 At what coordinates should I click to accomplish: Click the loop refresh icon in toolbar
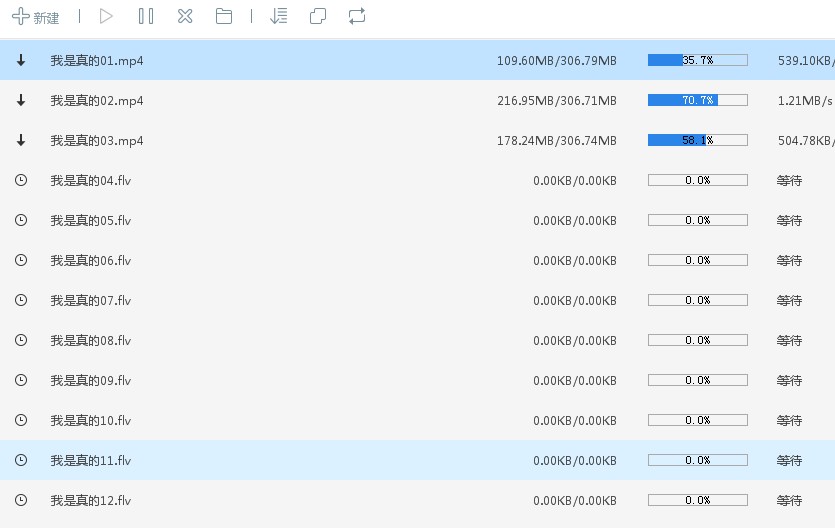[357, 16]
